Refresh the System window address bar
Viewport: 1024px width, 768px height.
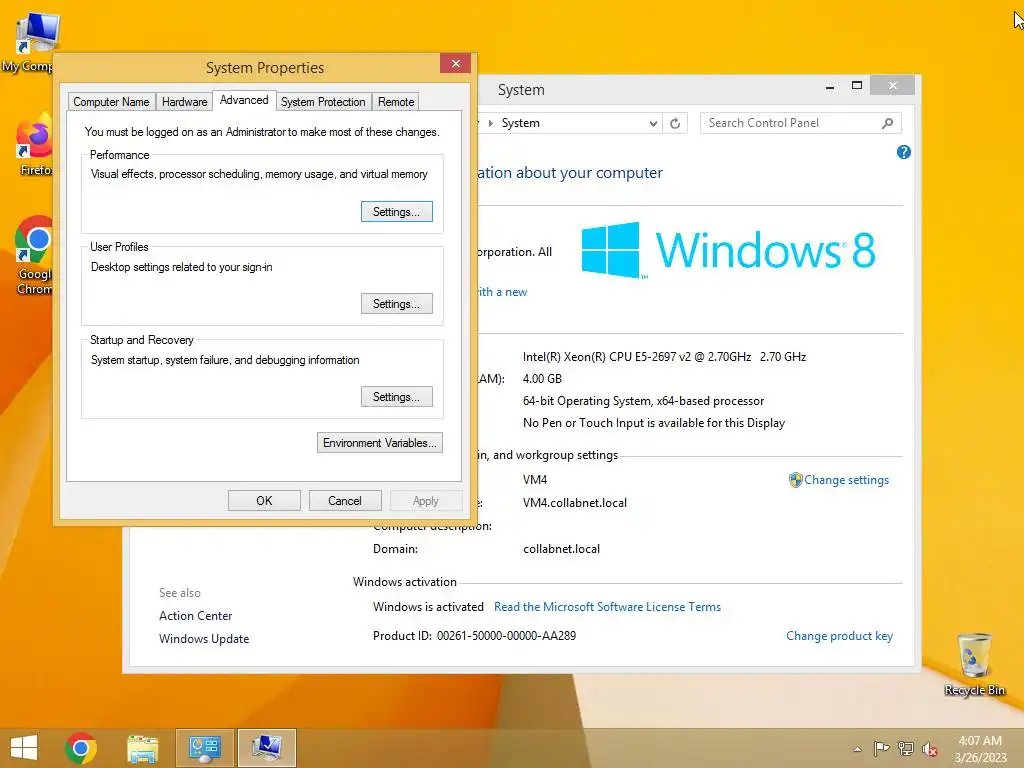[675, 123]
